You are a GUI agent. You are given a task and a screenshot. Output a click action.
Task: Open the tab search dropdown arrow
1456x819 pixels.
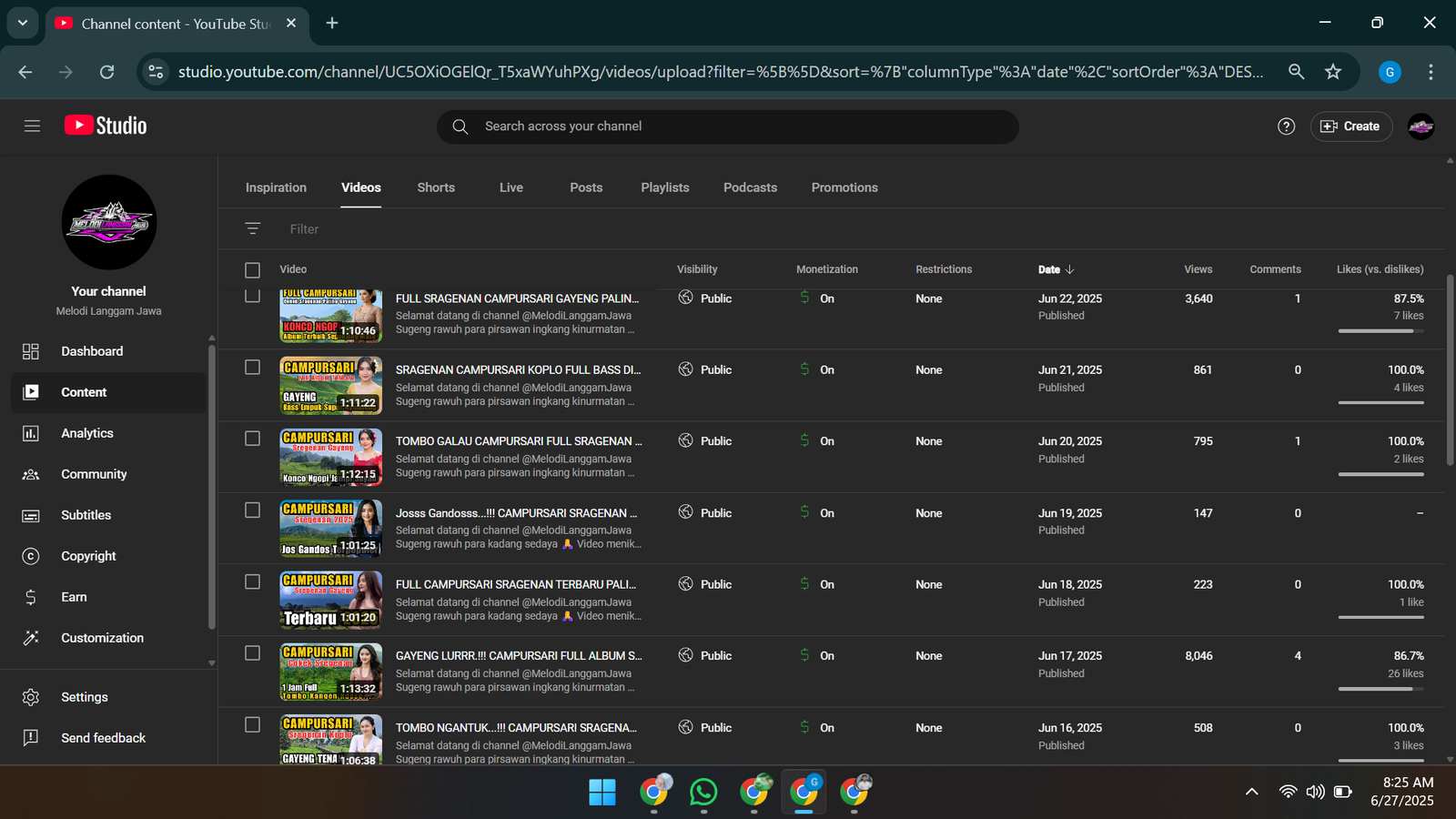point(23,23)
